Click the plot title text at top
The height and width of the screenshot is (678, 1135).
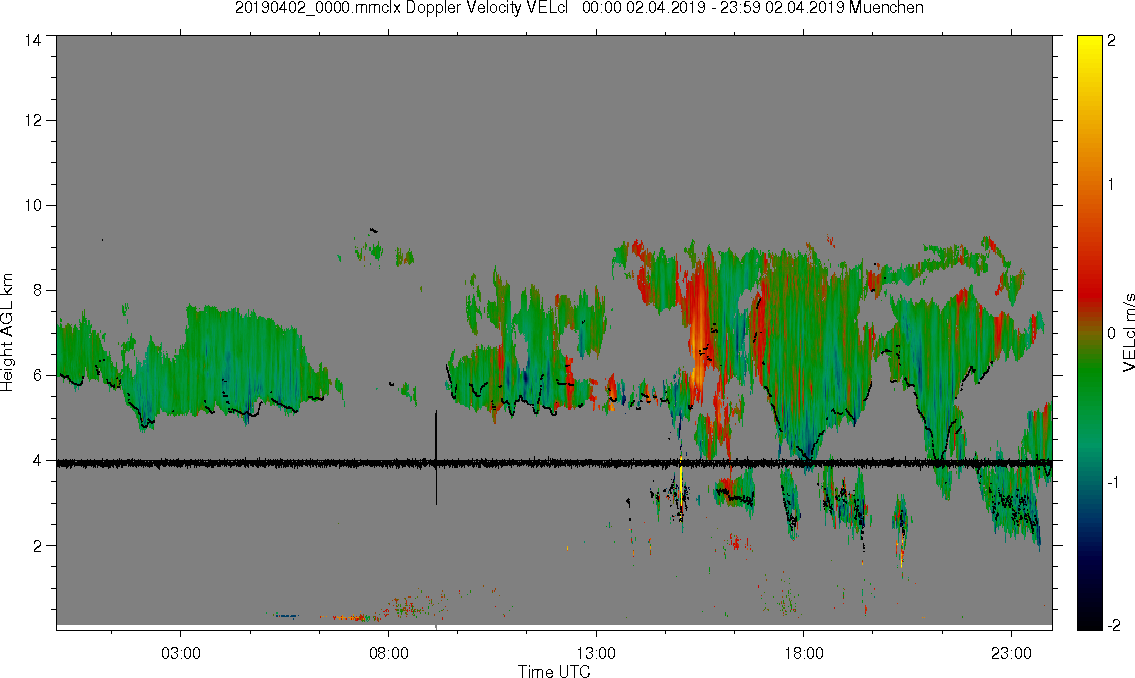[579, 8]
